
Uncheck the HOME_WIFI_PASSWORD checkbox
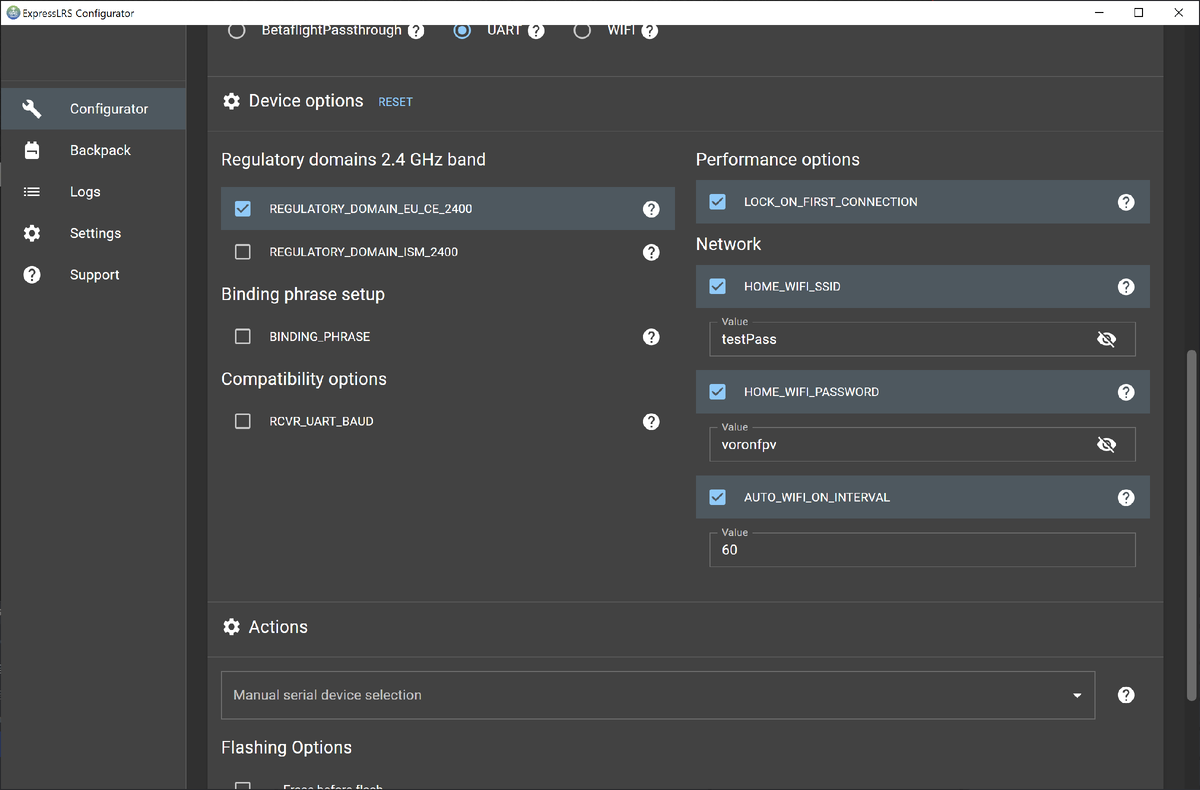pos(717,392)
